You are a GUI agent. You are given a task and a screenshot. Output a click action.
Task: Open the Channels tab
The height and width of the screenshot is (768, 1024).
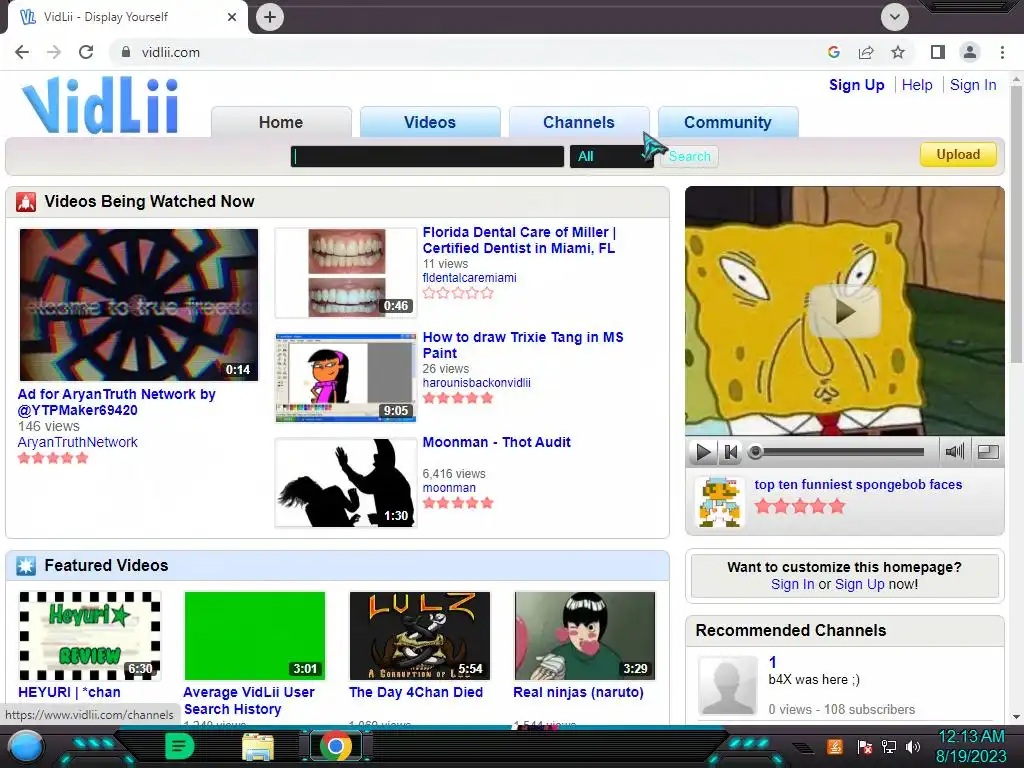click(579, 122)
